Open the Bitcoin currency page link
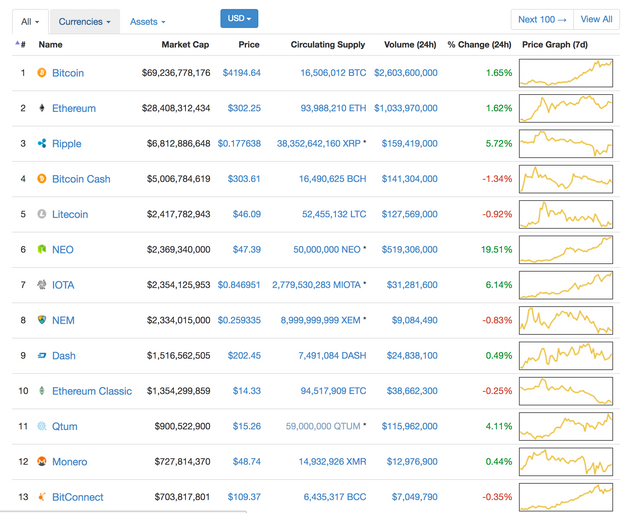This screenshot has width=640, height=513. 68,73
